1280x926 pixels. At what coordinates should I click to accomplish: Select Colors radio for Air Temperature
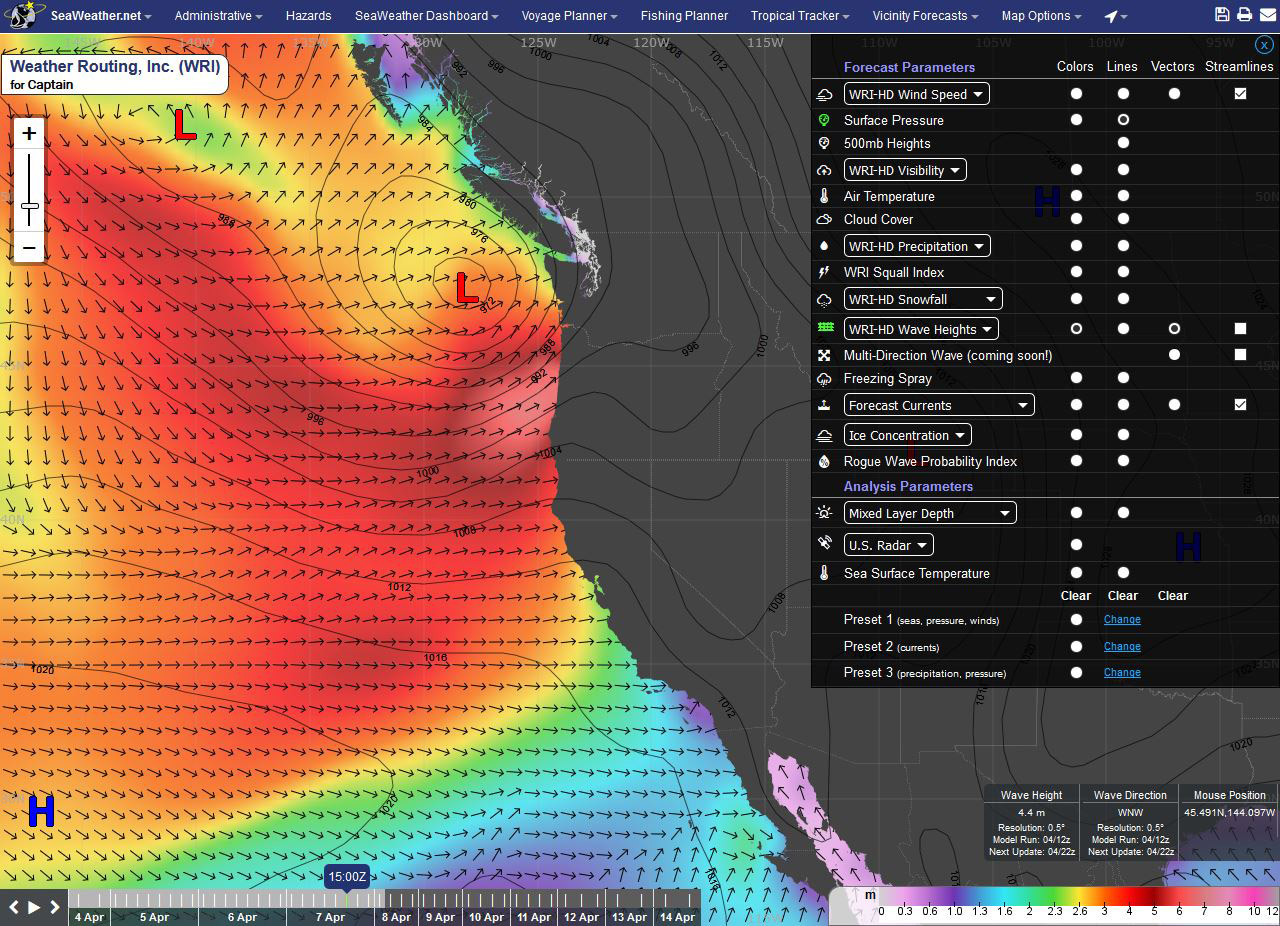pos(1076,196)
